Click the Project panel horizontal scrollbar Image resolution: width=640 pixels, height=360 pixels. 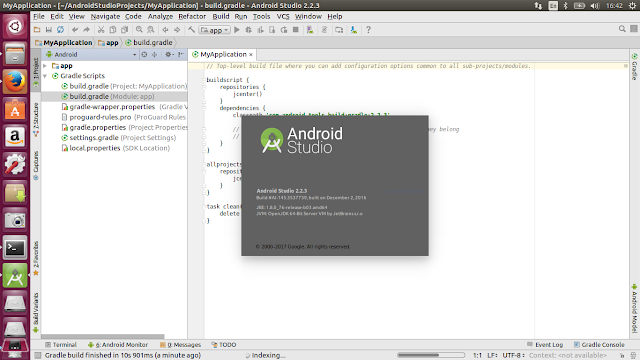(103, 337)
